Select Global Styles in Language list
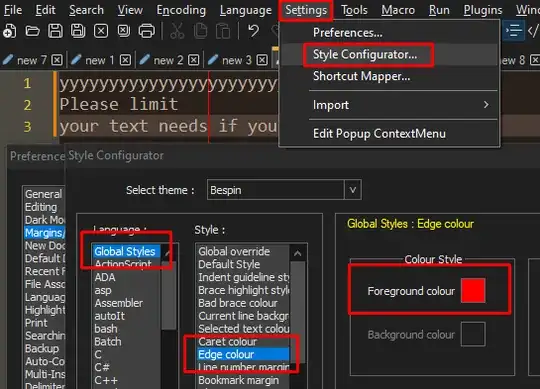 click(126, 251)
